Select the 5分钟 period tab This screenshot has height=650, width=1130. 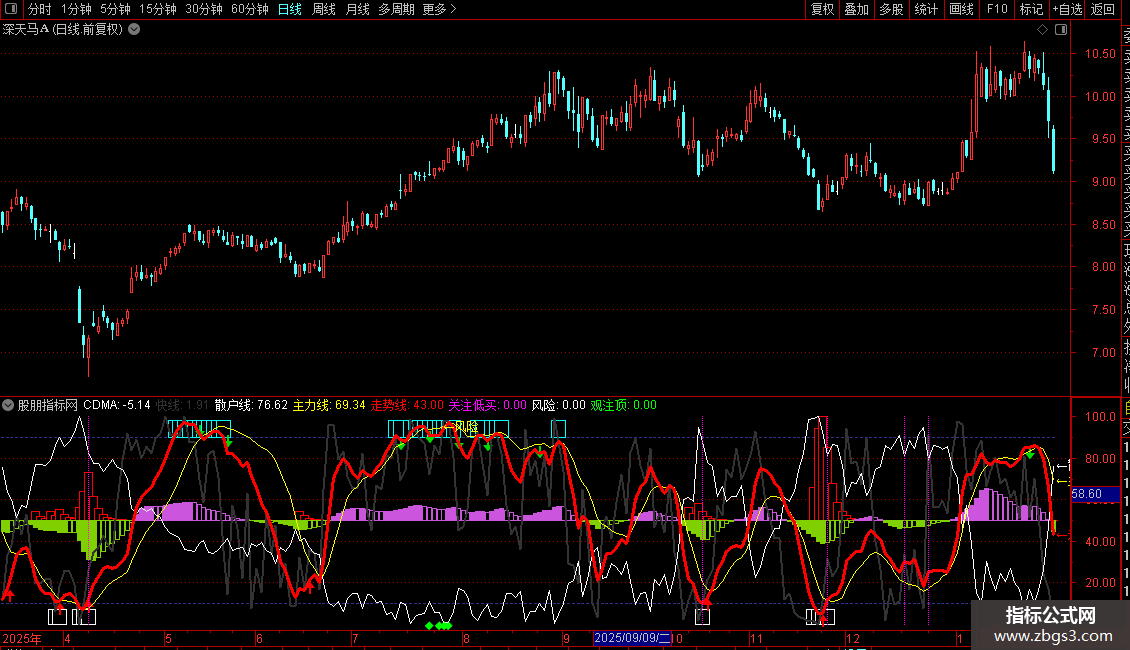point(115,9)
